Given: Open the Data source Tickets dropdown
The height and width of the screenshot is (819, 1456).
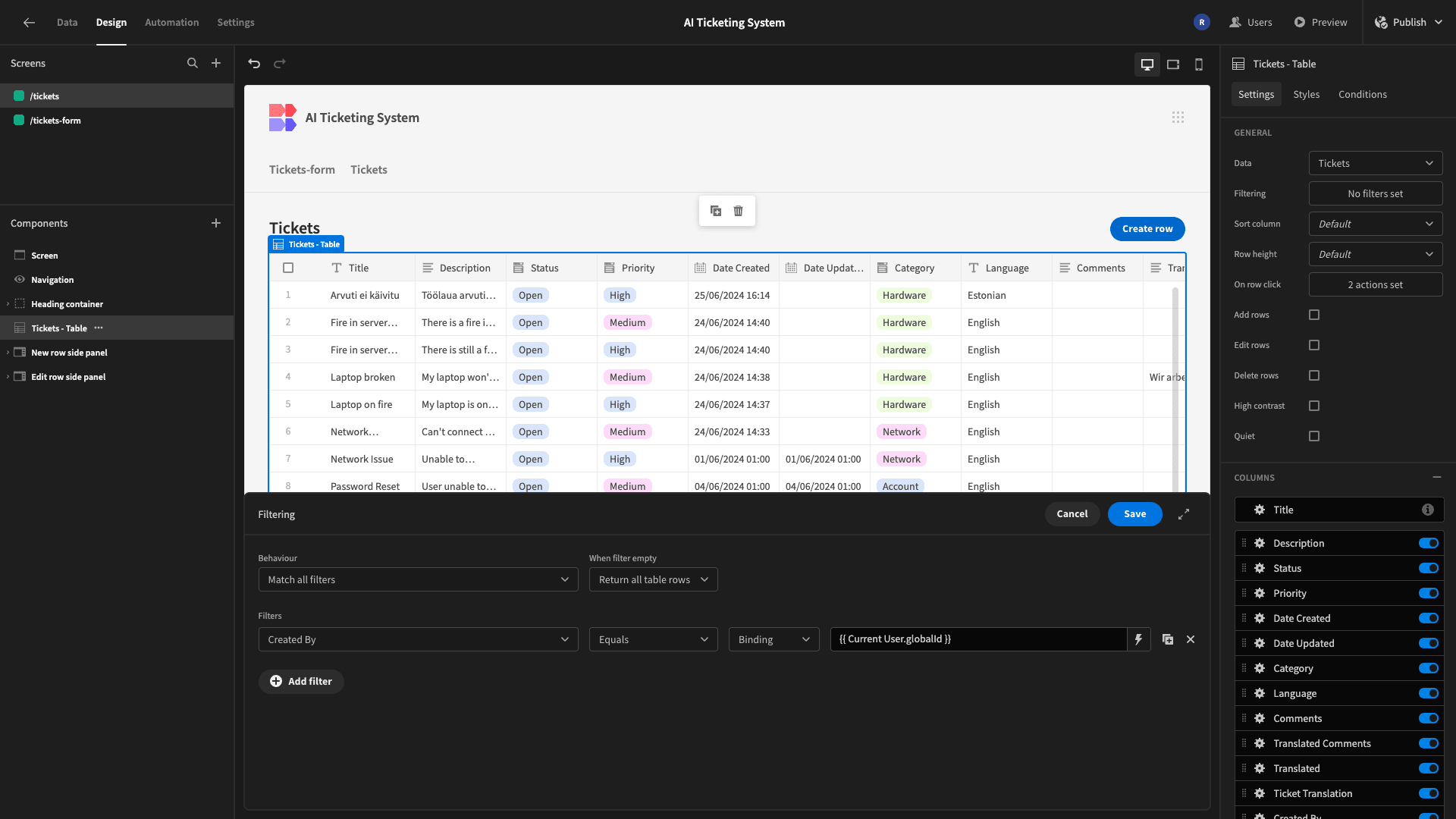Looking at the screenshot, I should pyautogui.click(x=1376, y=163).
